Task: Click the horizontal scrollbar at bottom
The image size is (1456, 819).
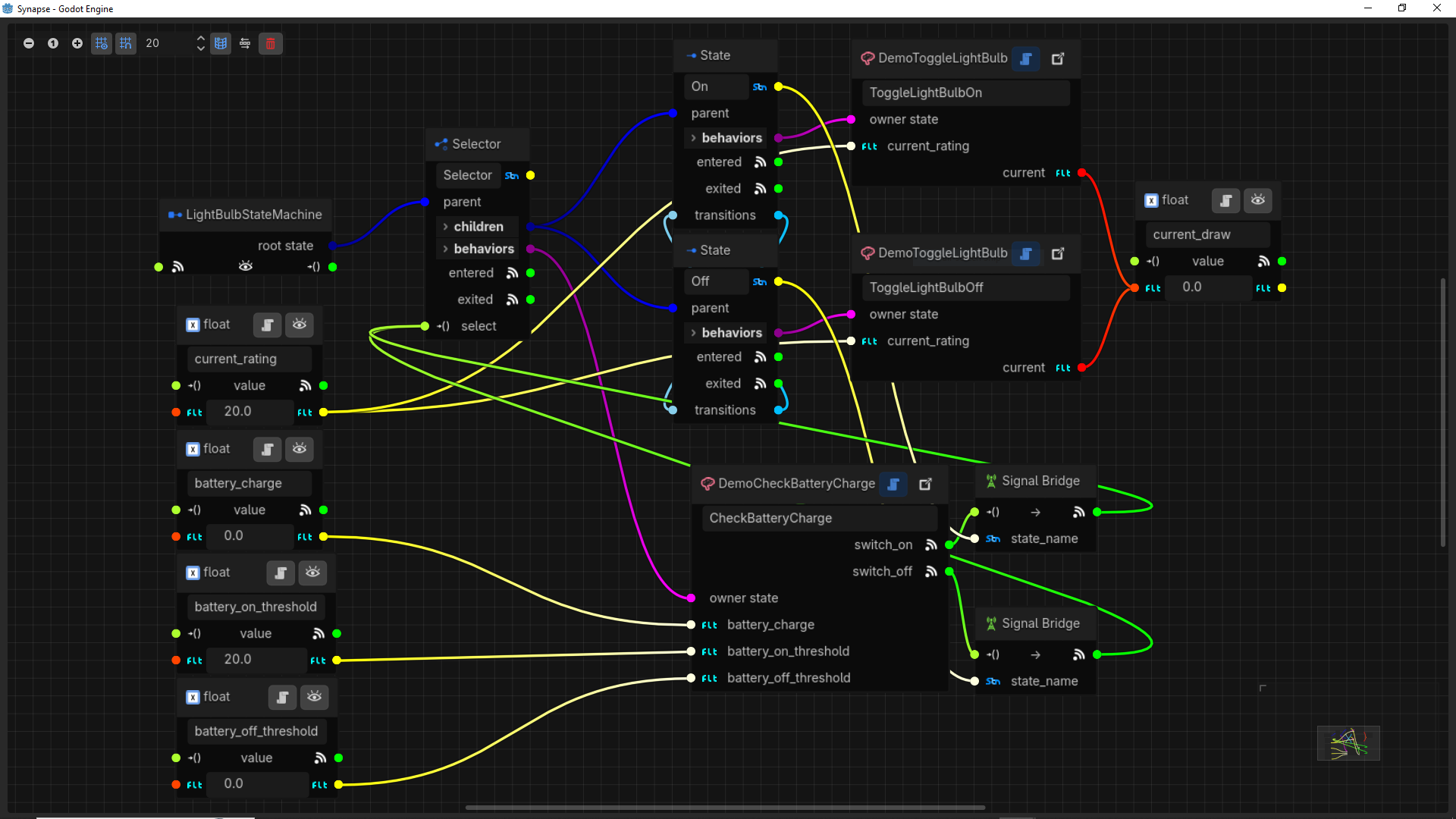Action: (x=725, y=808)
